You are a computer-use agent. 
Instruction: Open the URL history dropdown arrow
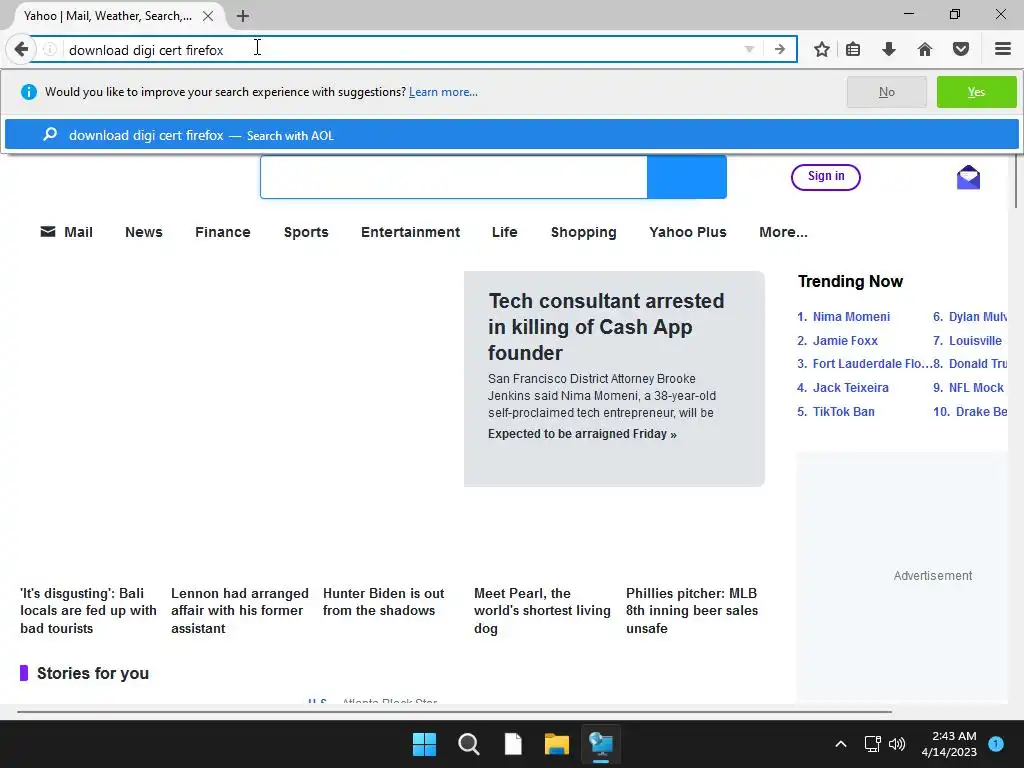point(749,49)
